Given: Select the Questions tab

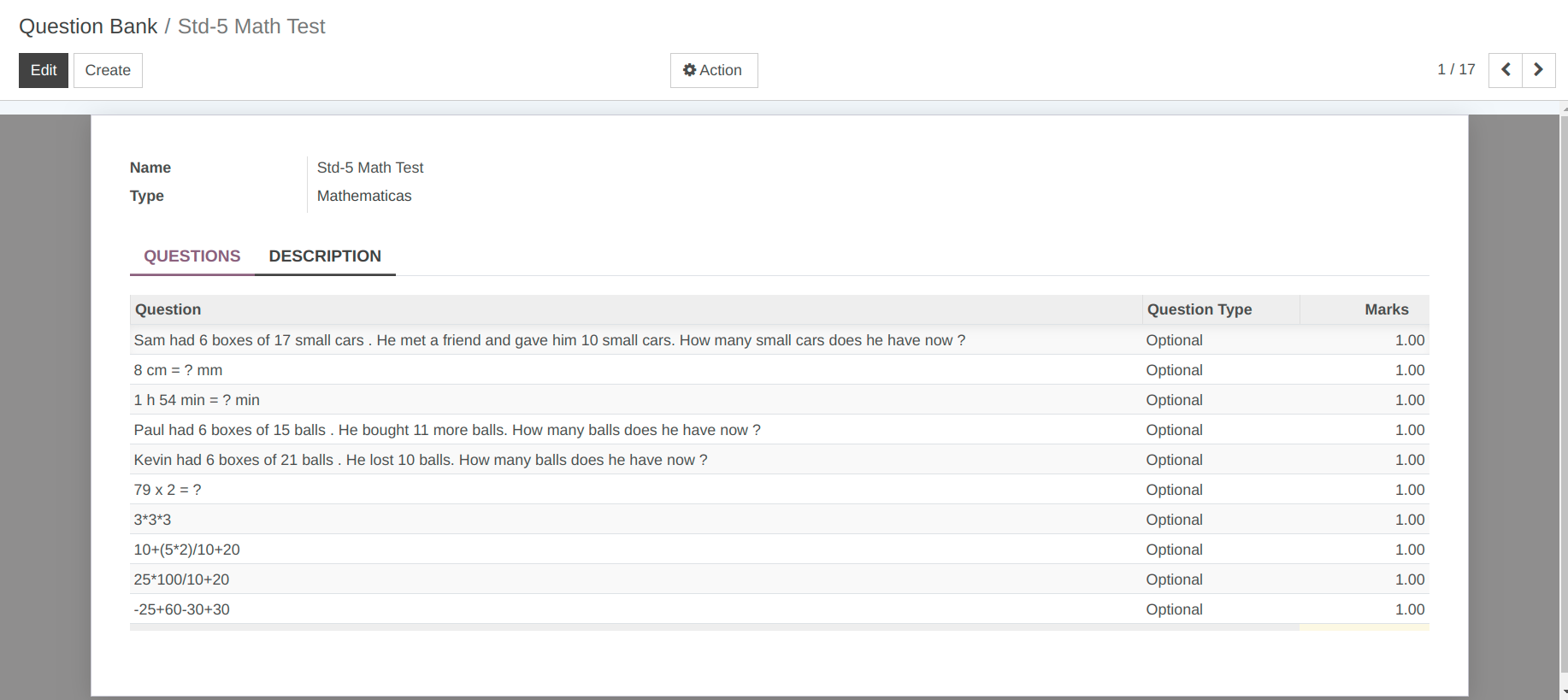Looking at the screenshot, I should click(x=192, y=256).
